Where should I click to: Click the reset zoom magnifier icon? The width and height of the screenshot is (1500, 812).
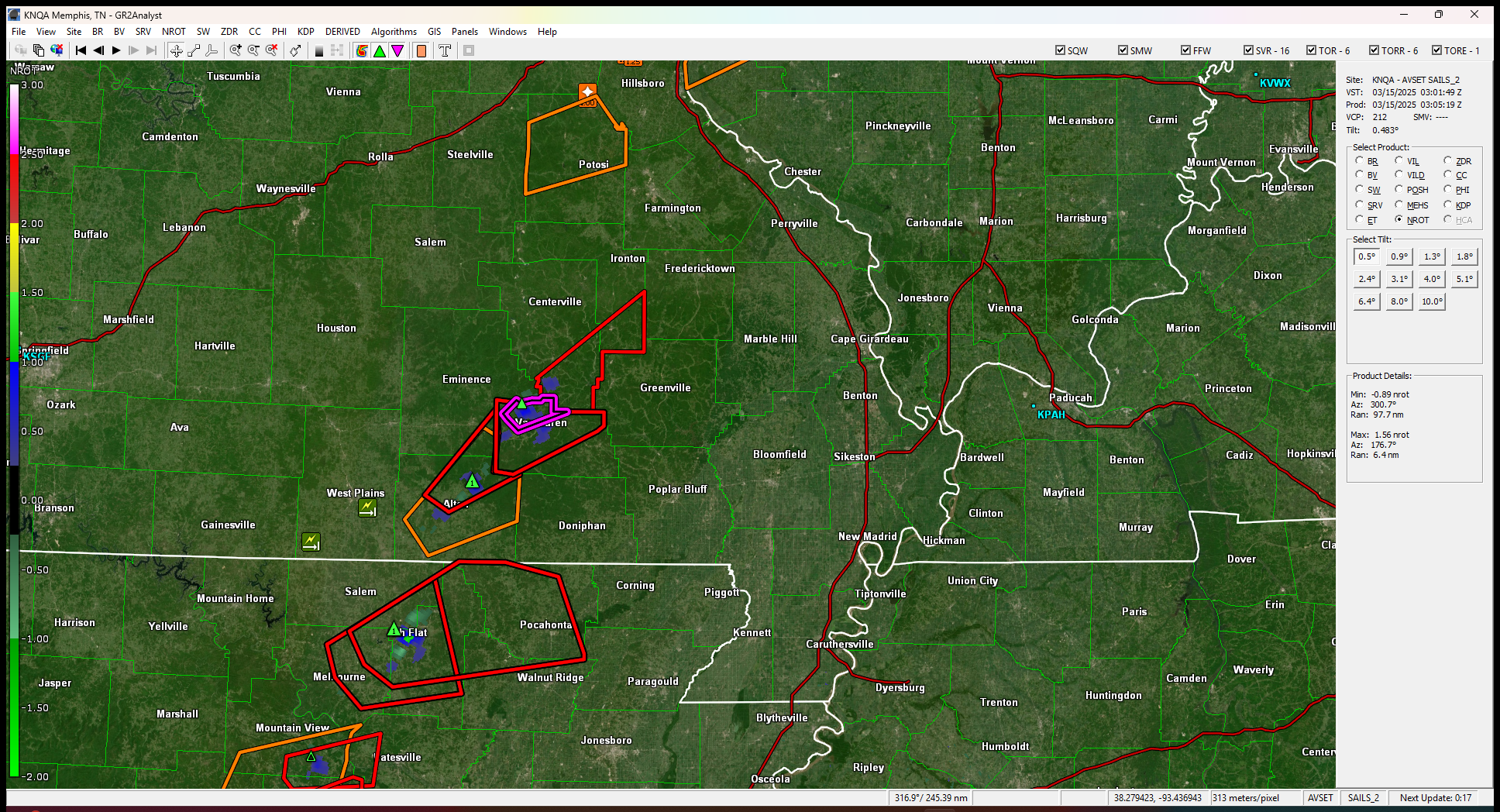(x=271, y=50)
